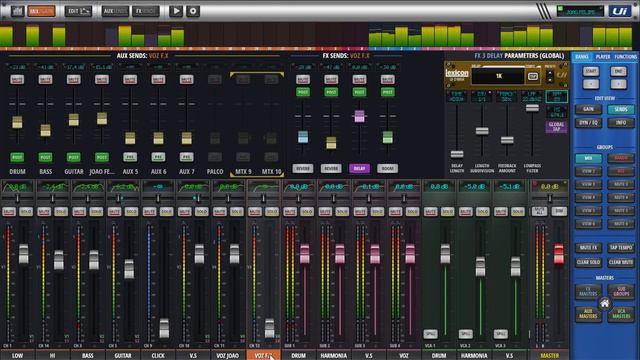
Task: Click the DELAY LENGTH parameter fader
Action: point(457,154)
